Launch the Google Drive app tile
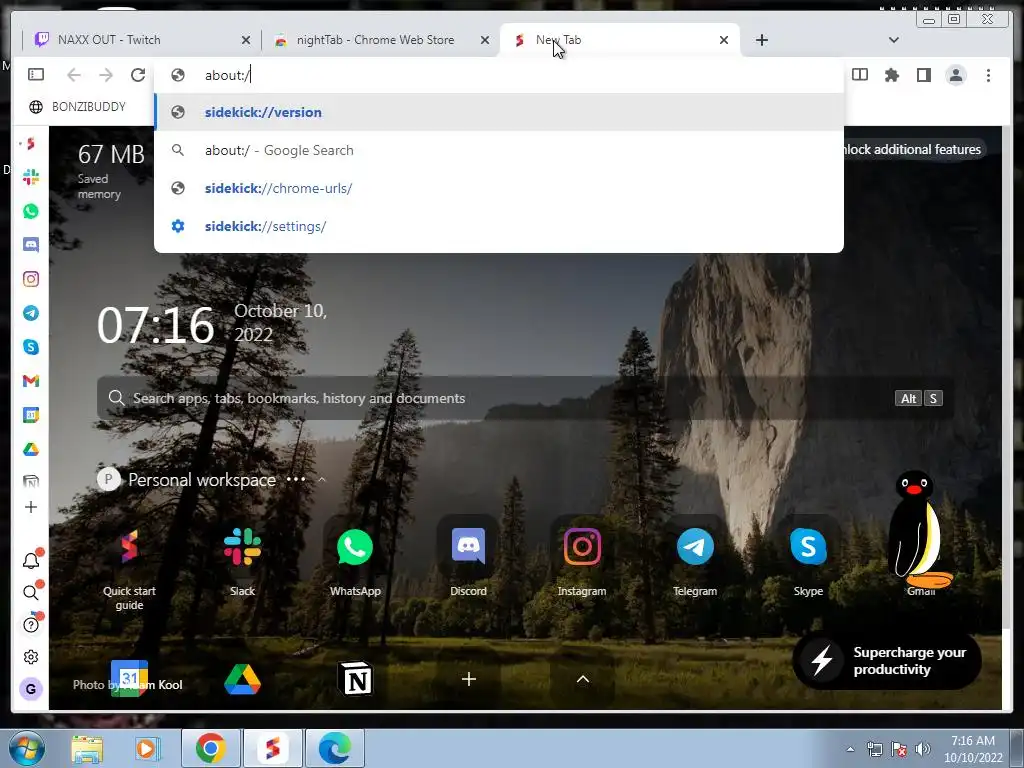 pos(242,679)
